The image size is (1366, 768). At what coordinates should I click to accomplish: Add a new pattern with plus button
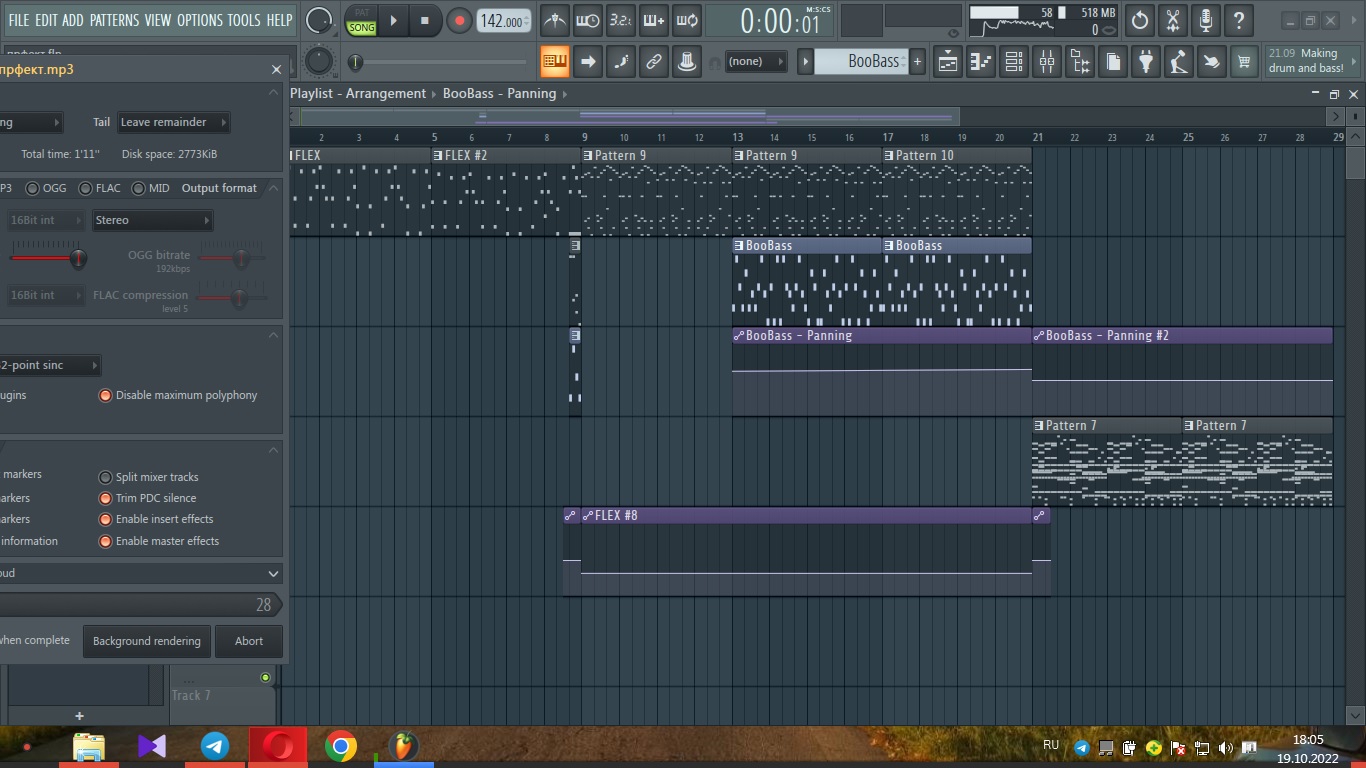pos(917,62)
